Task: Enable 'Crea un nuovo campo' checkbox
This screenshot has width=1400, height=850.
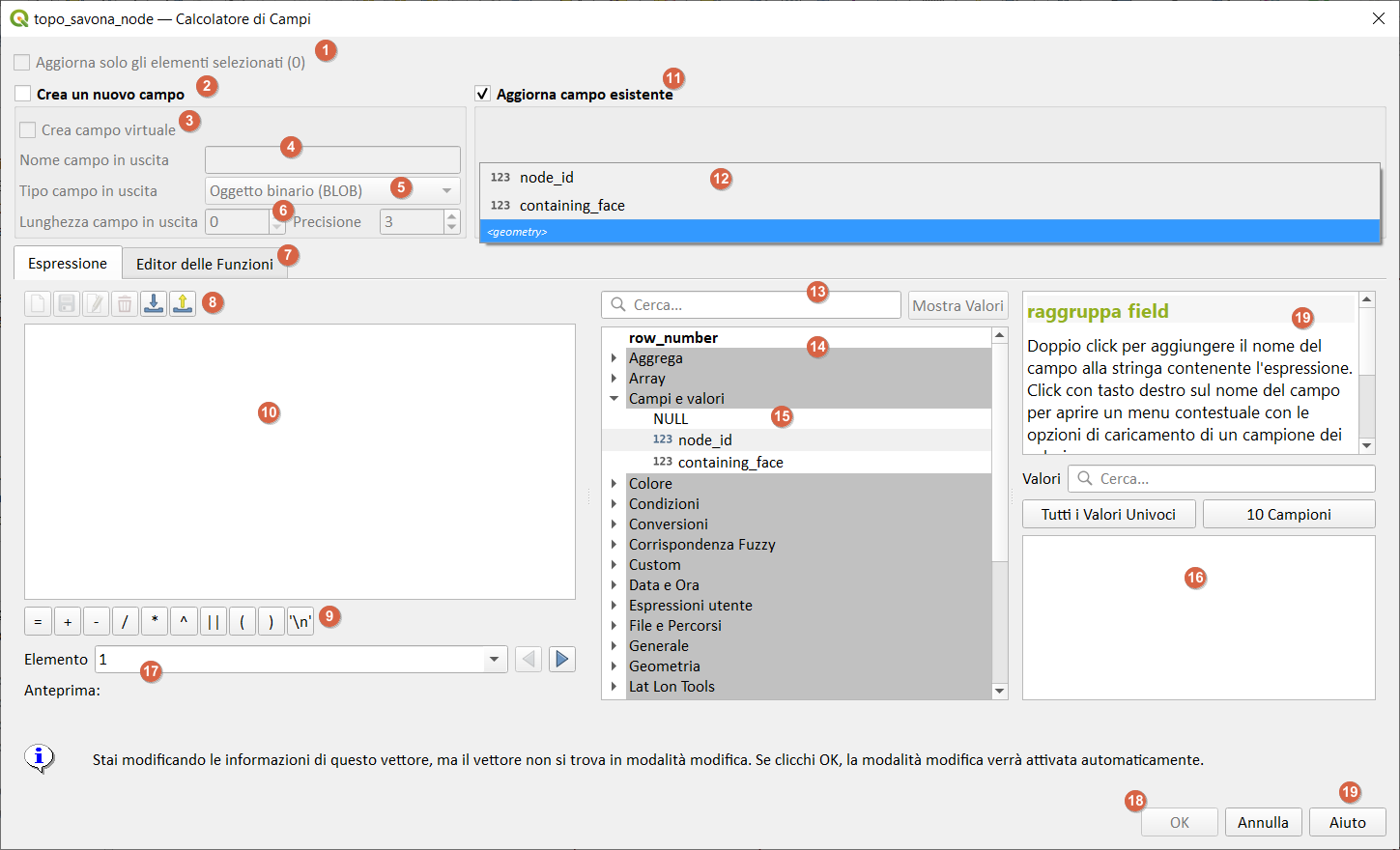Action: (22, 94)
